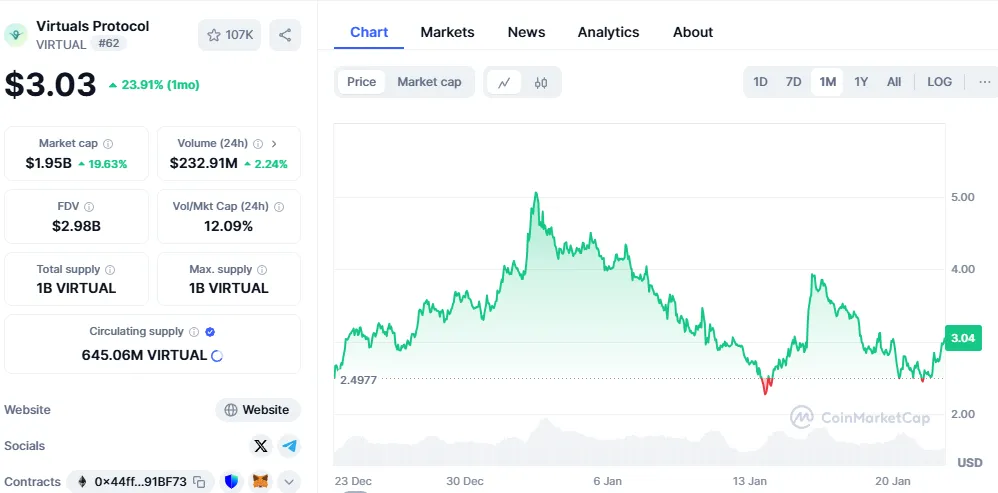Select the 7D chart time range
This screenshot has height=493, width=998.
793,82
